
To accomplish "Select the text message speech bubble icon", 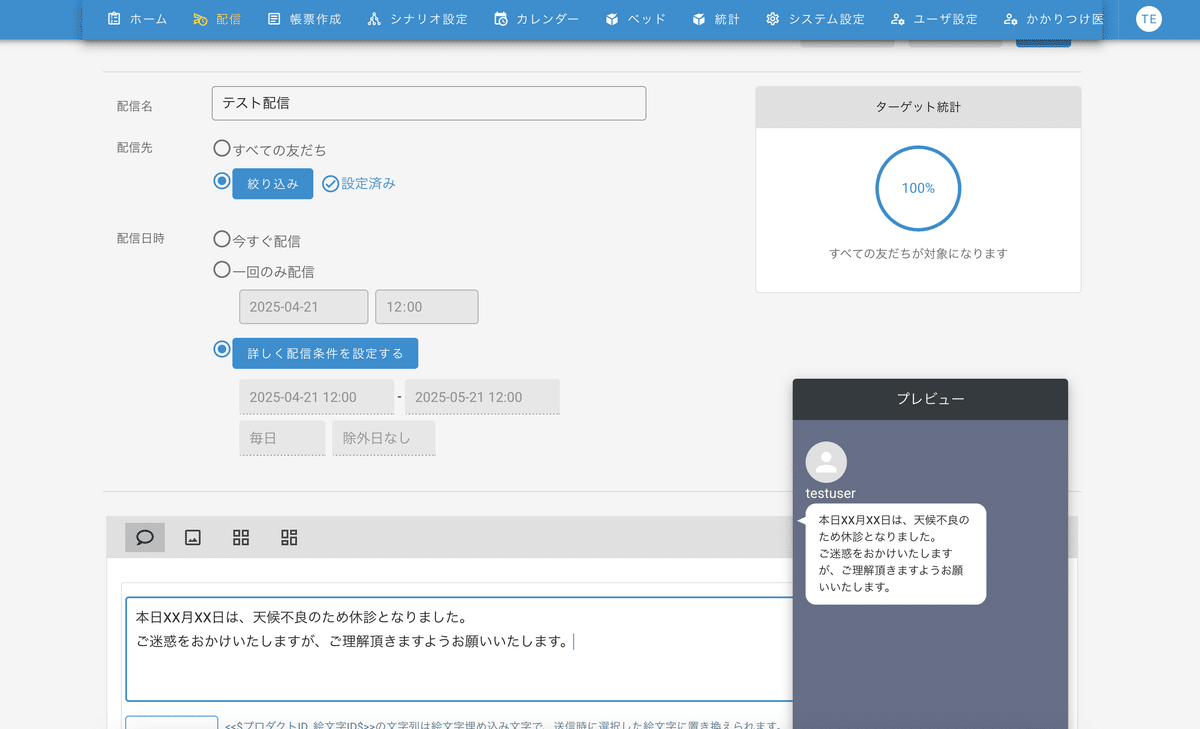I will click(144, 537).
